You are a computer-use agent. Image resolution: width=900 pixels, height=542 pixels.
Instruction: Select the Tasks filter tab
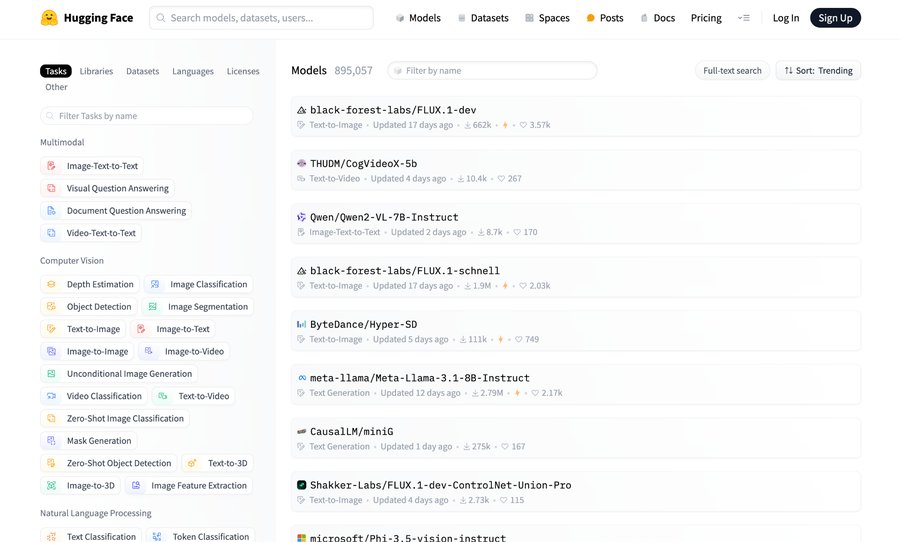point(56,71)
